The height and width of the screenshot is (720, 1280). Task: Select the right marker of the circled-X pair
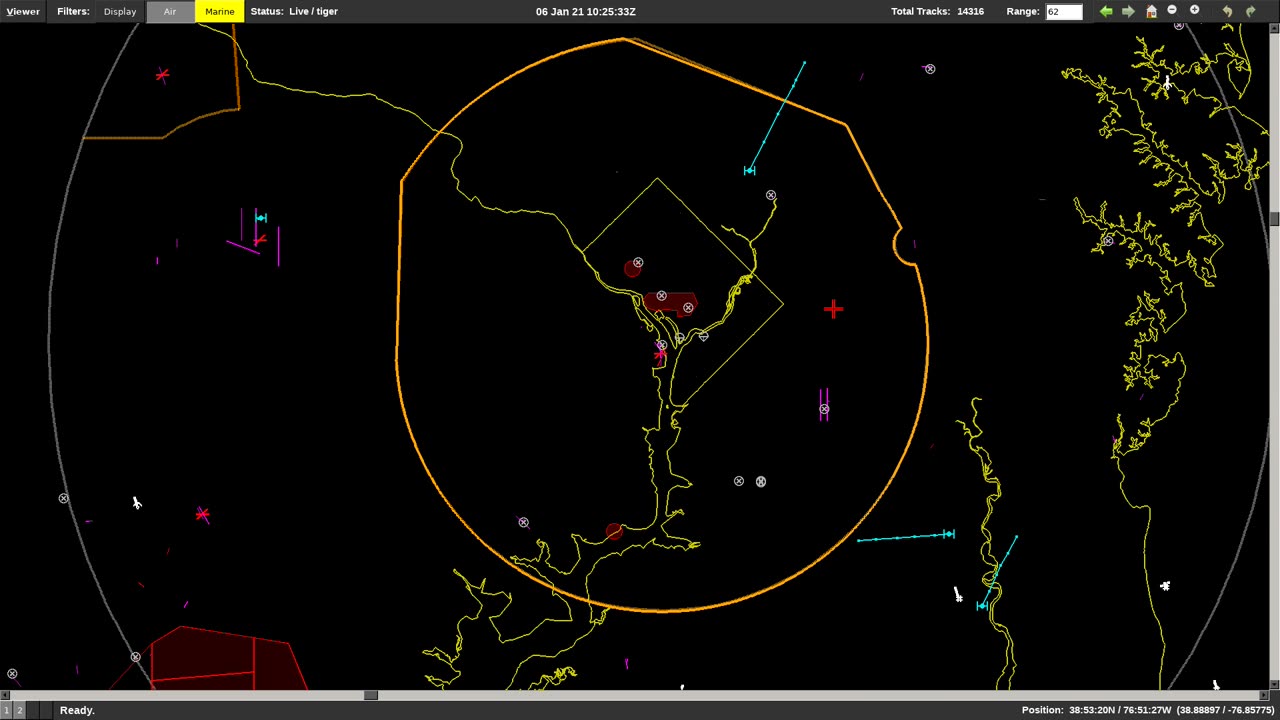(761, 481)
